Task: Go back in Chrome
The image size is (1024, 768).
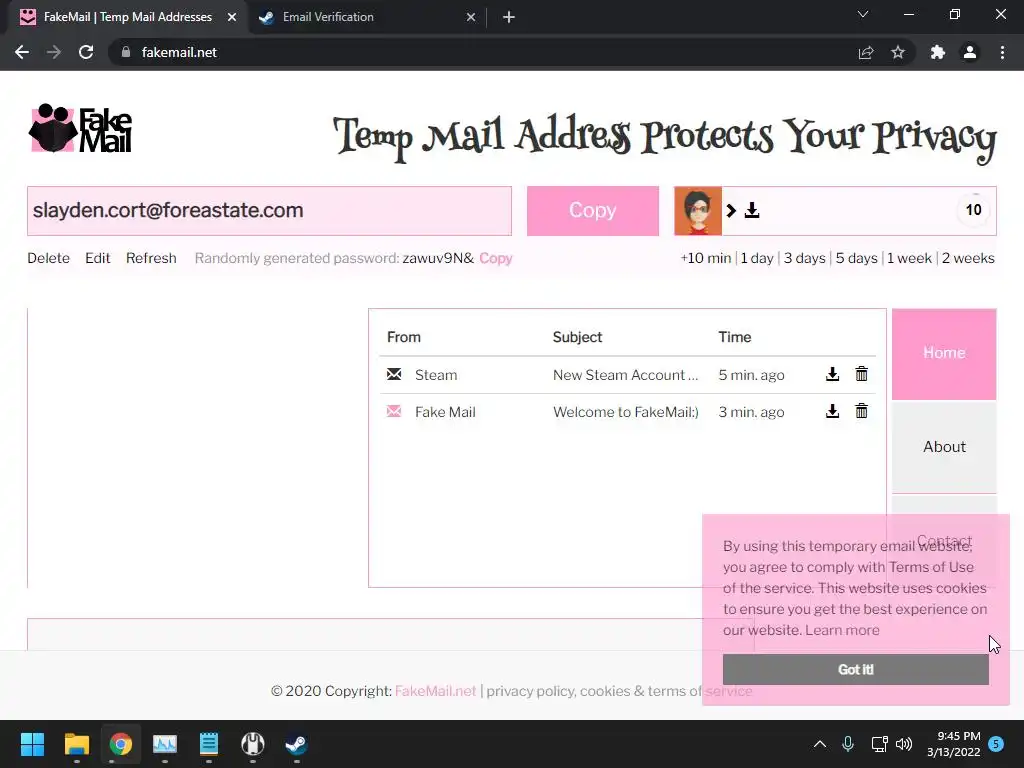Action: (22, 52)
